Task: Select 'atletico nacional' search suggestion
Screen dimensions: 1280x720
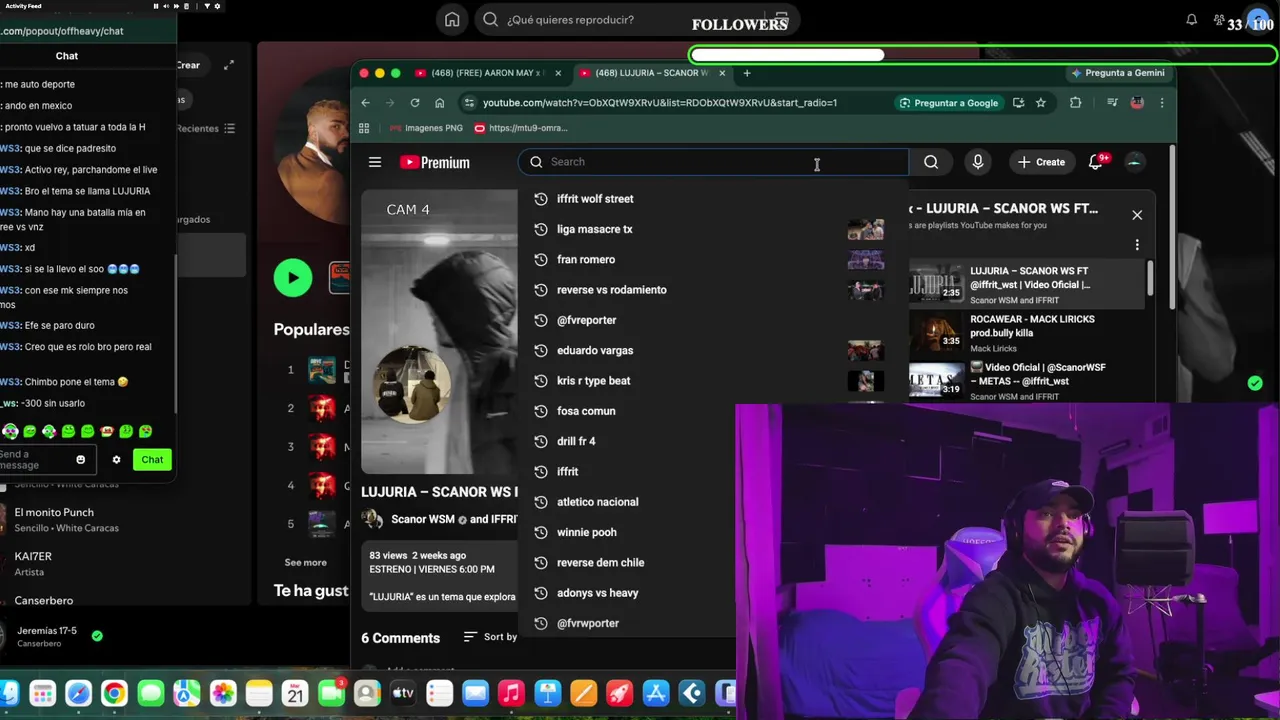Action: [627, 502]
